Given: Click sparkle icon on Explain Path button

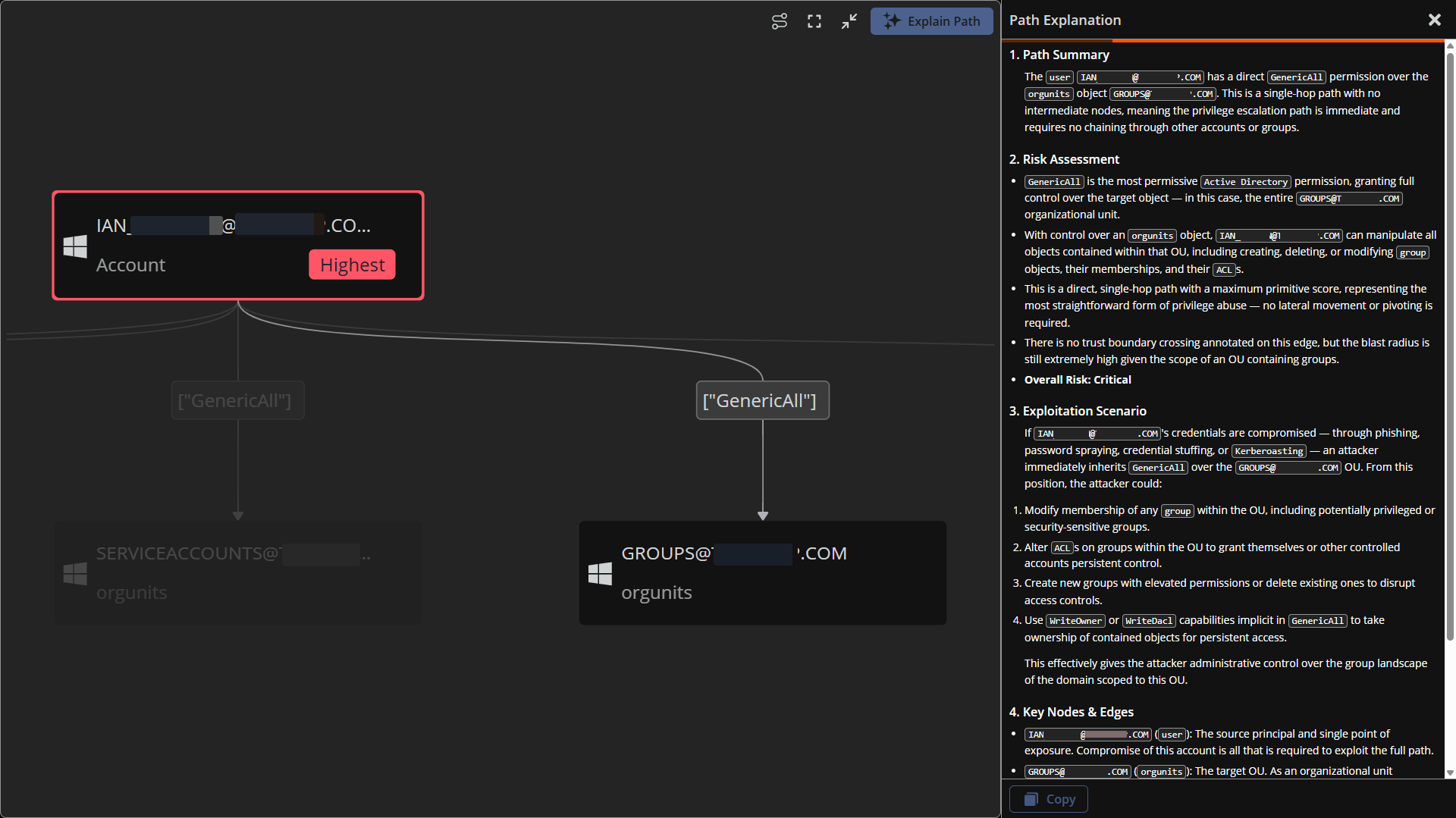Looking at the screenshot, I should click(x=892, y=21).
